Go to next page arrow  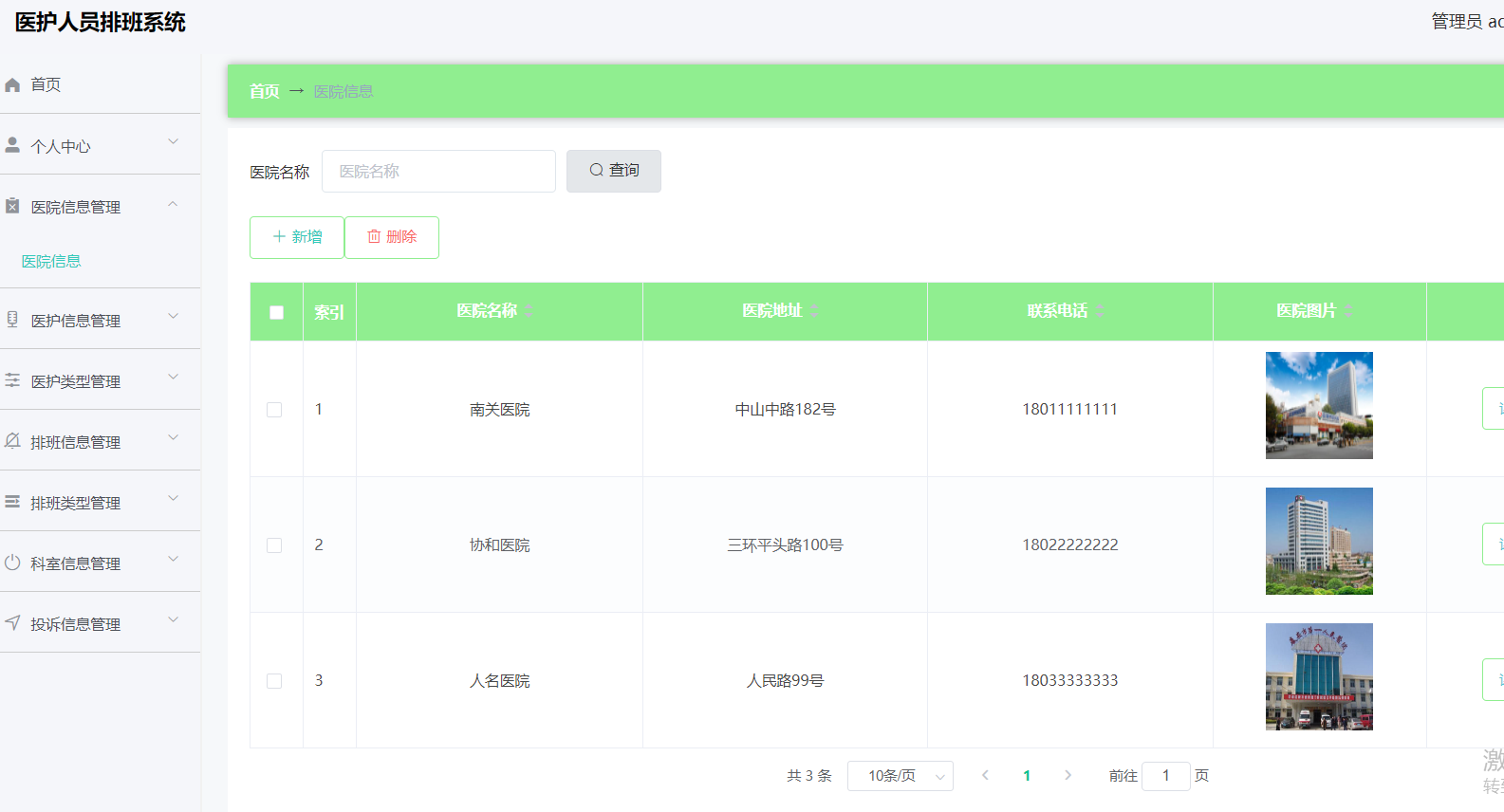point(1068,775)
